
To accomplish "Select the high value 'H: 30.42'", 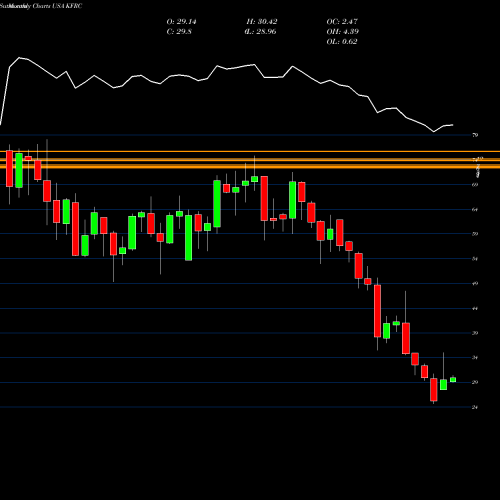I will tap(262, 22).
